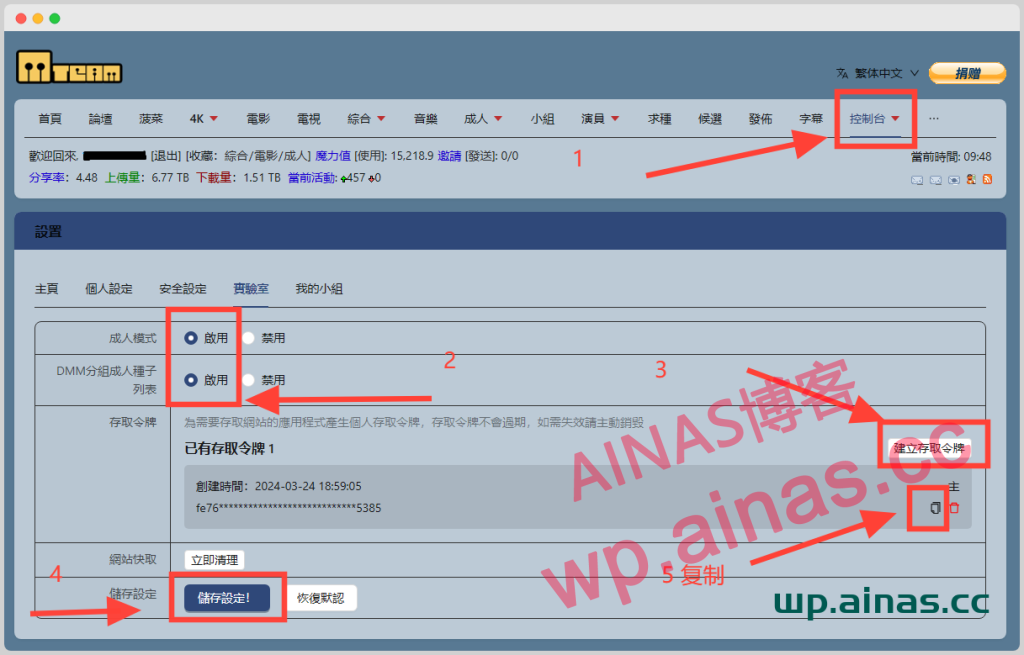Click the M-Team logo

pos(69,67)
